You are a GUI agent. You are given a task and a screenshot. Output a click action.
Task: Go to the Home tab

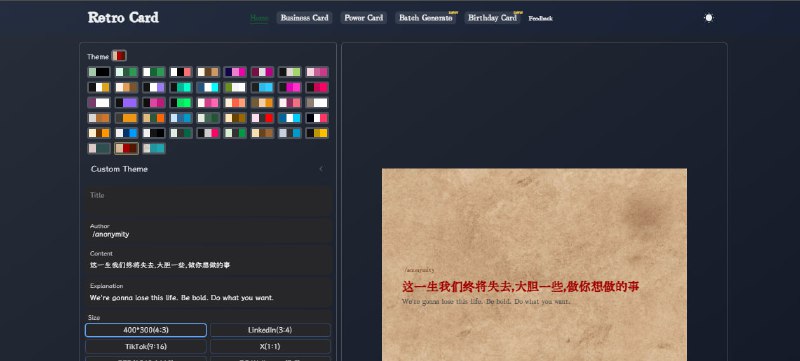click(x=259, y=18)
